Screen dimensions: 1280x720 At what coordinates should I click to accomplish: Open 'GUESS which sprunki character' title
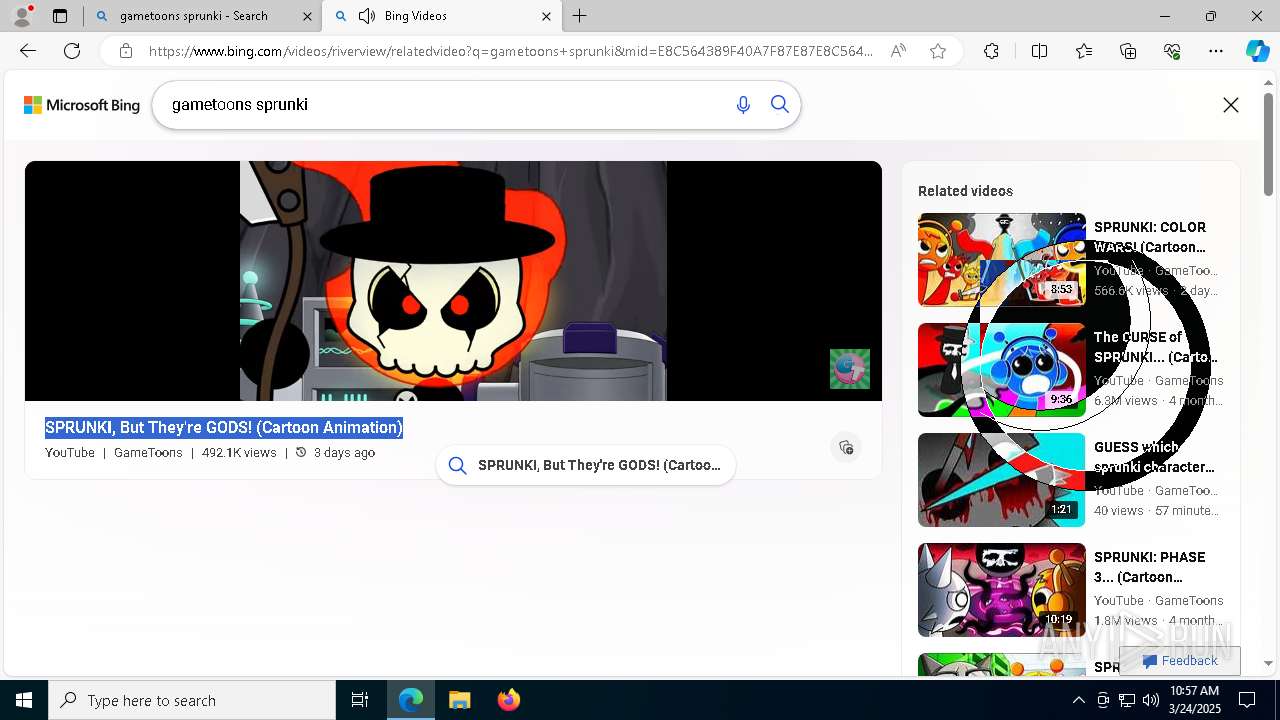coord(1154,457)
